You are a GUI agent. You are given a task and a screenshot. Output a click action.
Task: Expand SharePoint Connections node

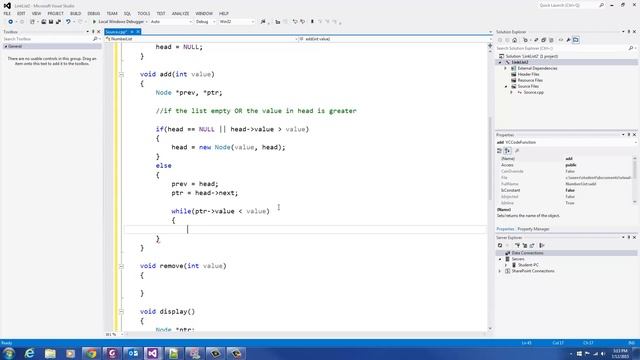click(500, 271)
